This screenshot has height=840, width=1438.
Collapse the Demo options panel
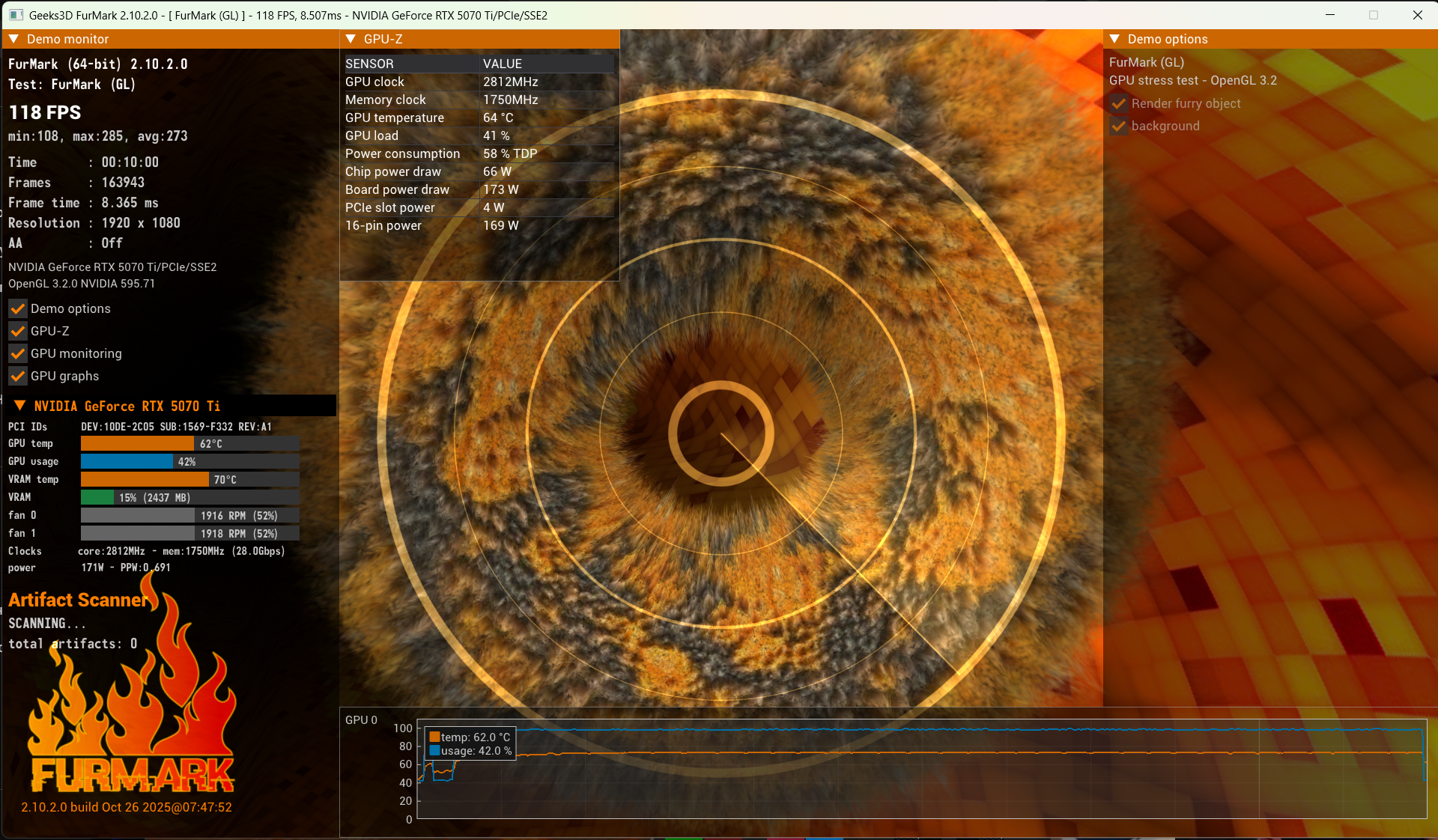[x=1114, y=39]
